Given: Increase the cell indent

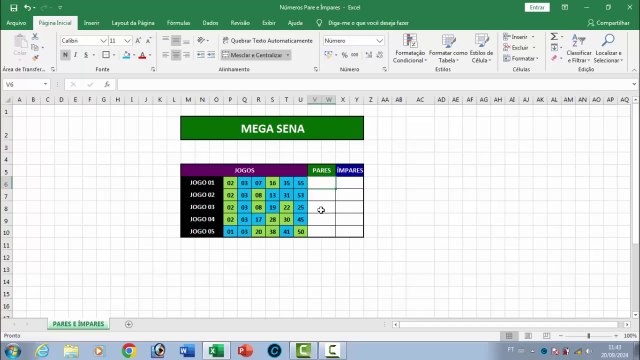Looking at the screenshot, I should 211,55.
